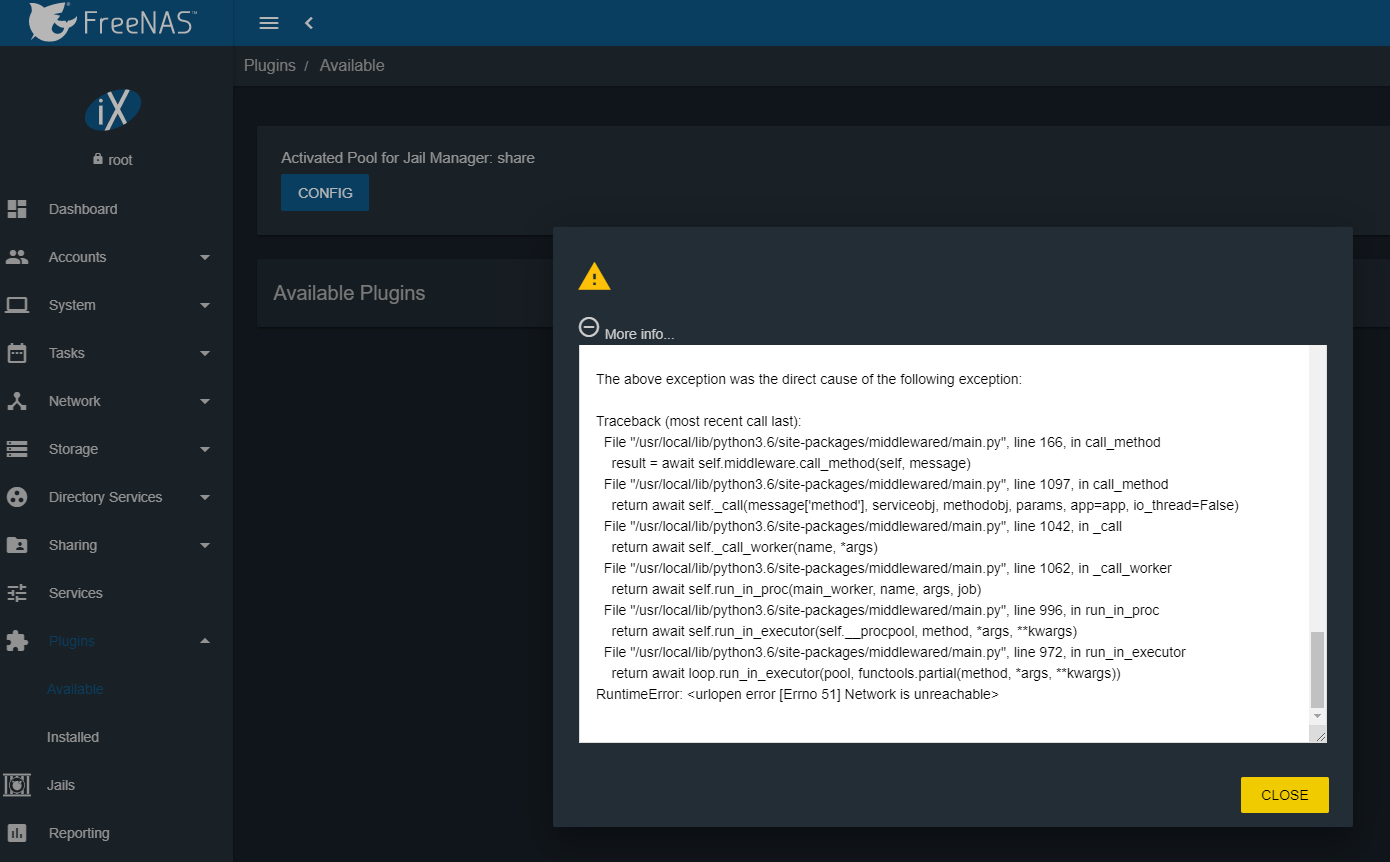Screen dimensions: 1390x862
Task: Click Plugins in the breadcrumb
Action: [270, 65]
